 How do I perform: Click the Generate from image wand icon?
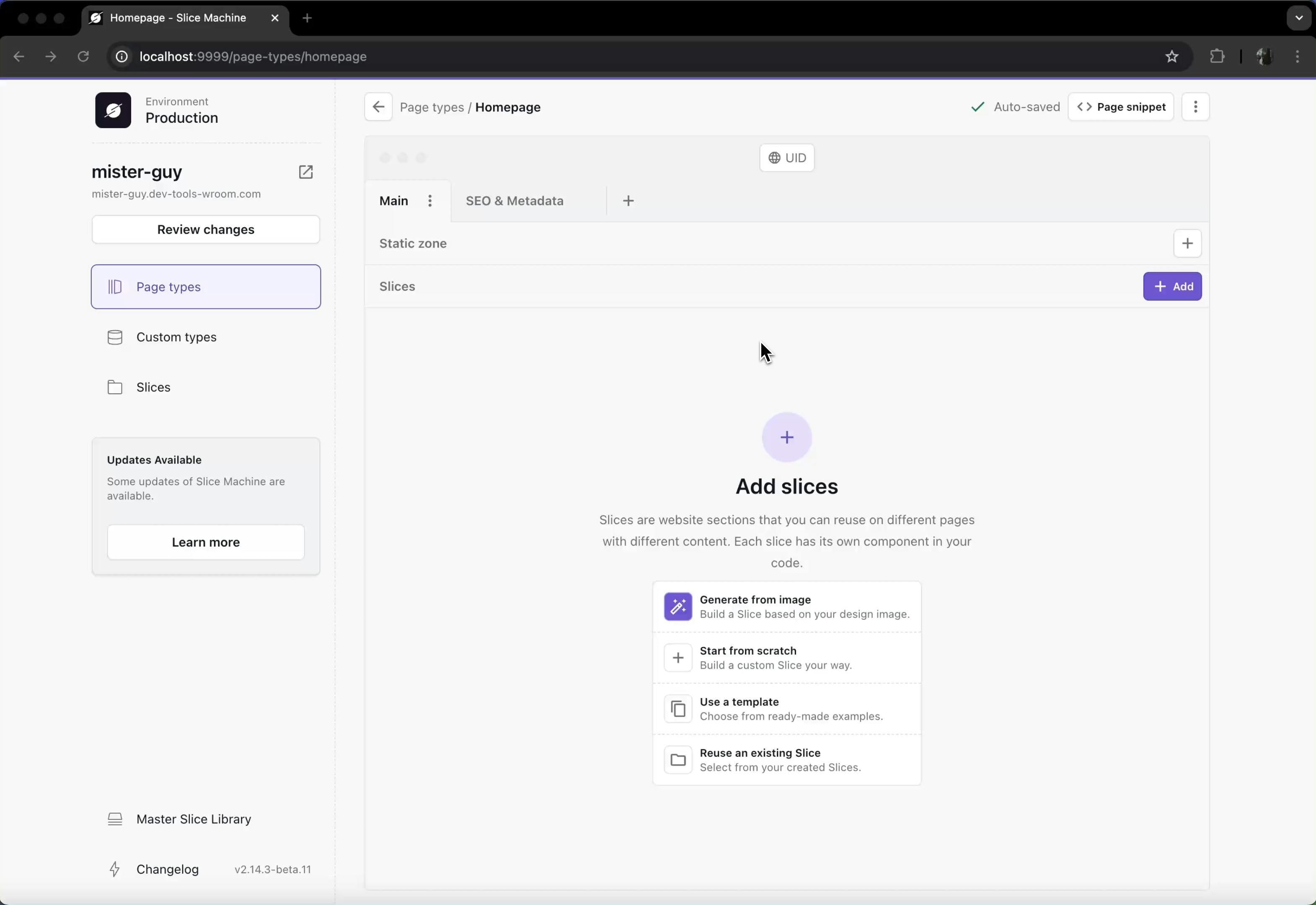pyautogui.click(x=677, y=607)
